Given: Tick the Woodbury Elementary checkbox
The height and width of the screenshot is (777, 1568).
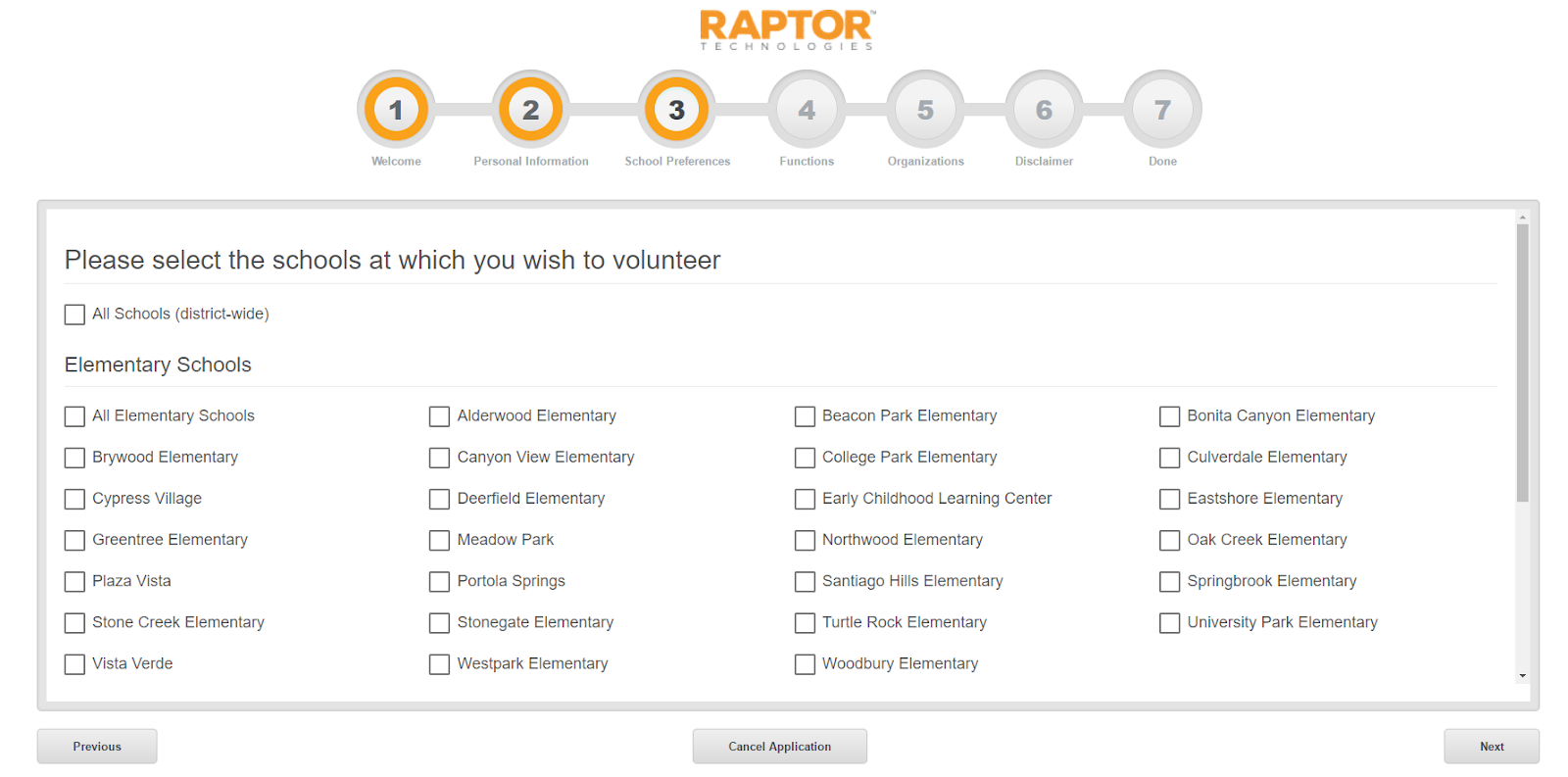Looking at the screenshot, I should pyautogui.click(x=805, y=664).
